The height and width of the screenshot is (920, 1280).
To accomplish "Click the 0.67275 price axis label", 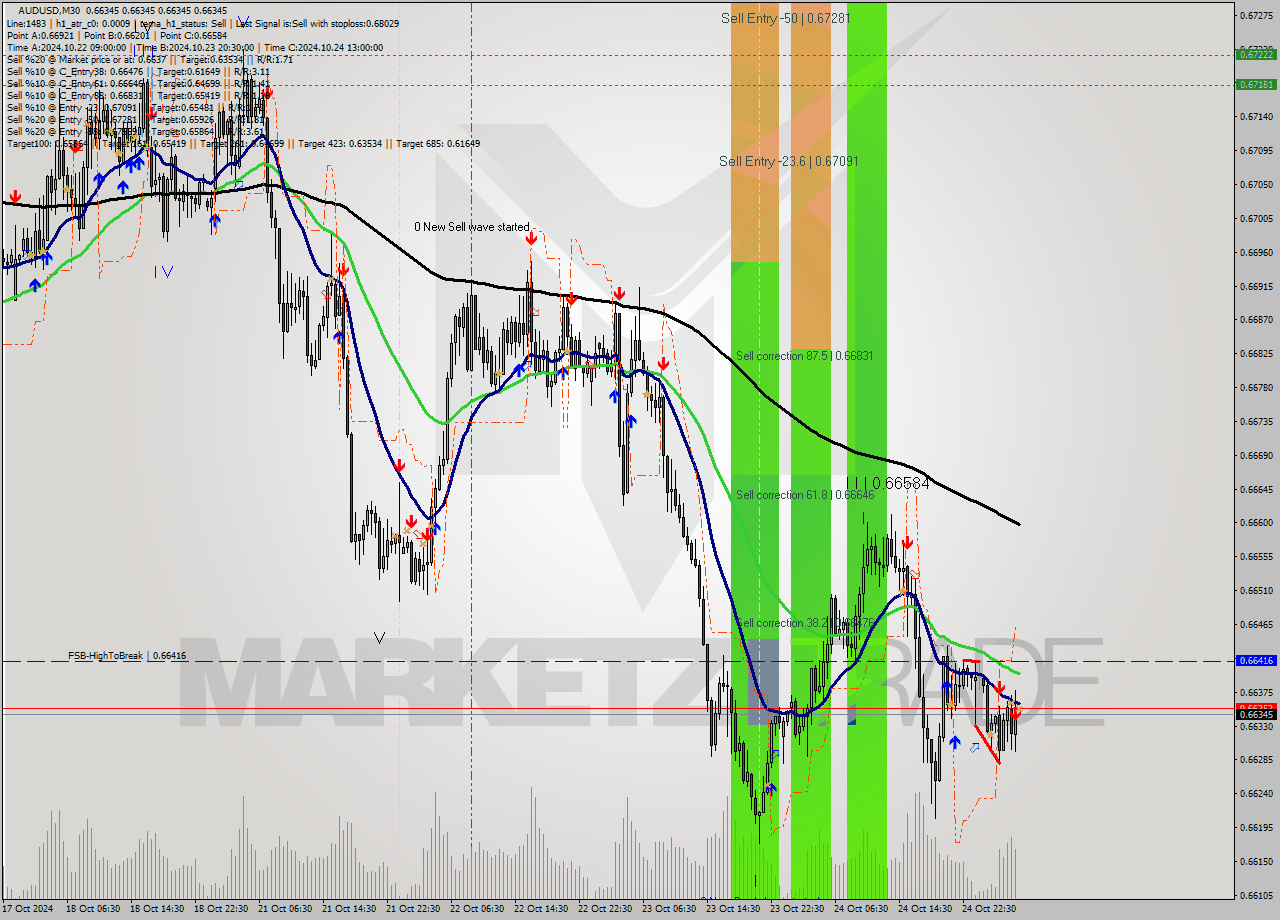I will tap(1256, 16).
